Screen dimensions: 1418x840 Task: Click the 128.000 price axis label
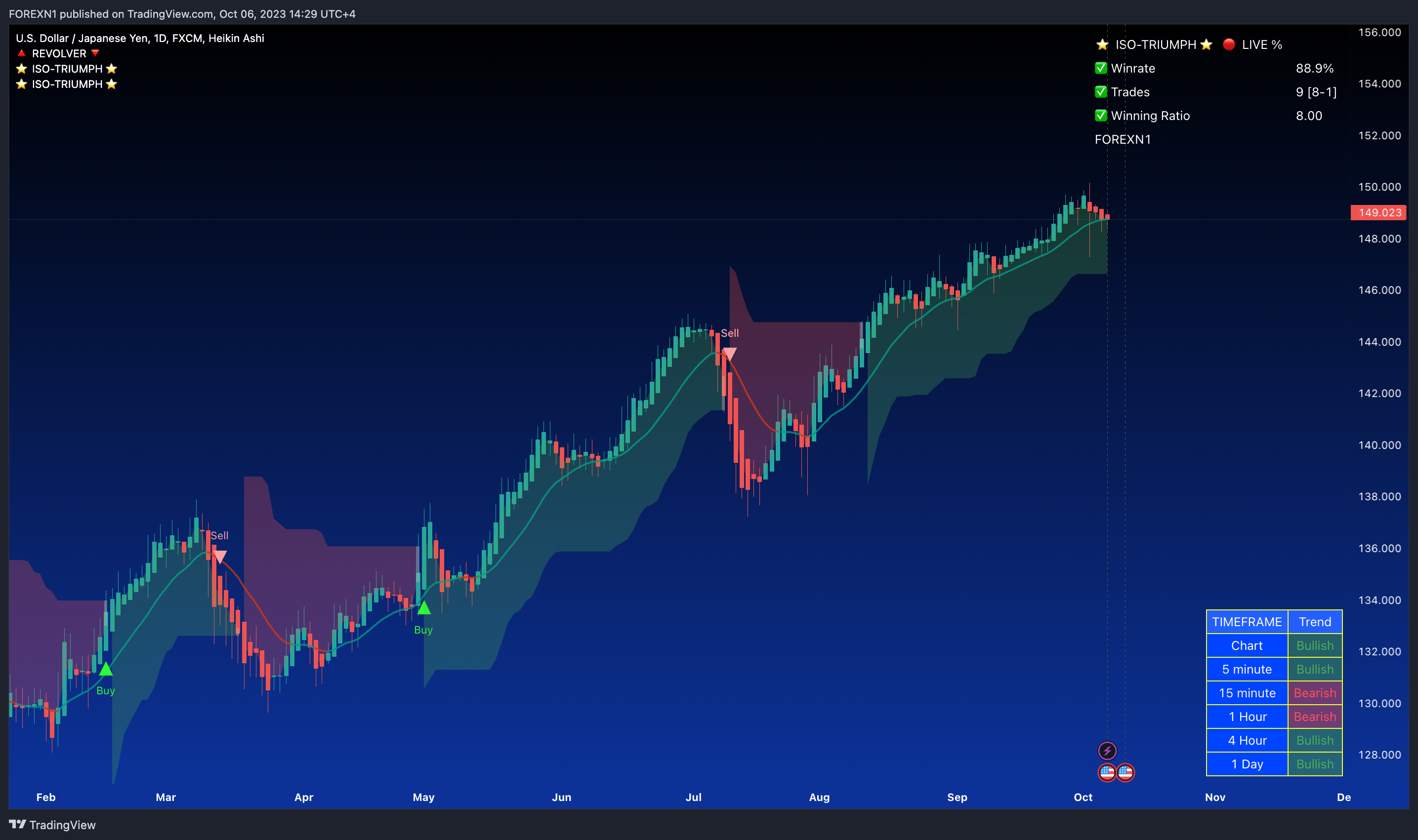(x=1379, y=755)
